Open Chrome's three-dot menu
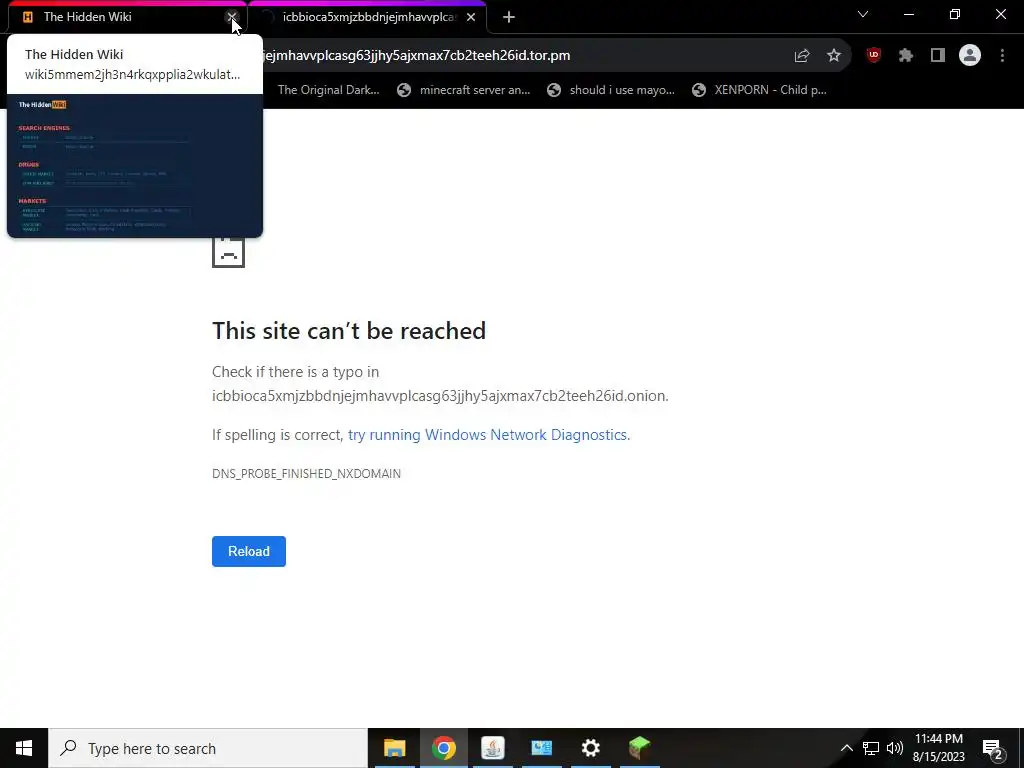Image resolution: width=1024 pixels, height=768 pixels. (1002, 56)
